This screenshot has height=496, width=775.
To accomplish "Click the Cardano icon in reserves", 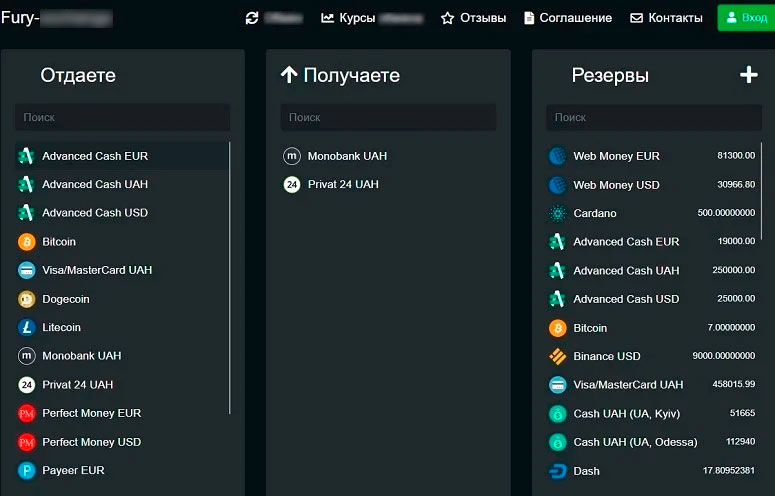I will [x=557, y=213].
